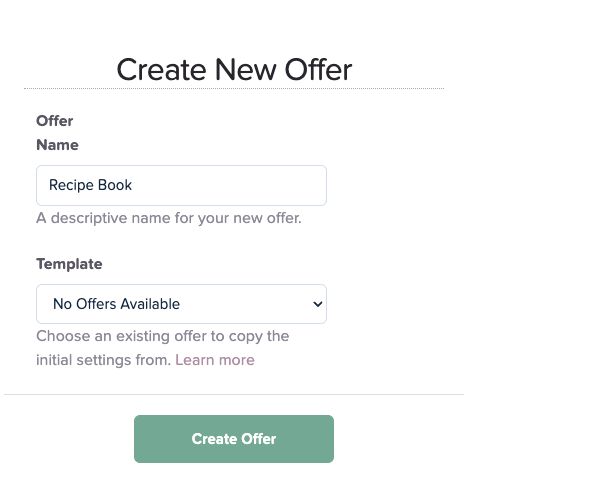Image resolution: width=600 pixels, height=488 pixels.
Task: Click the 'Choose an existing offer' helper text
Action: (x=163, y=336)
